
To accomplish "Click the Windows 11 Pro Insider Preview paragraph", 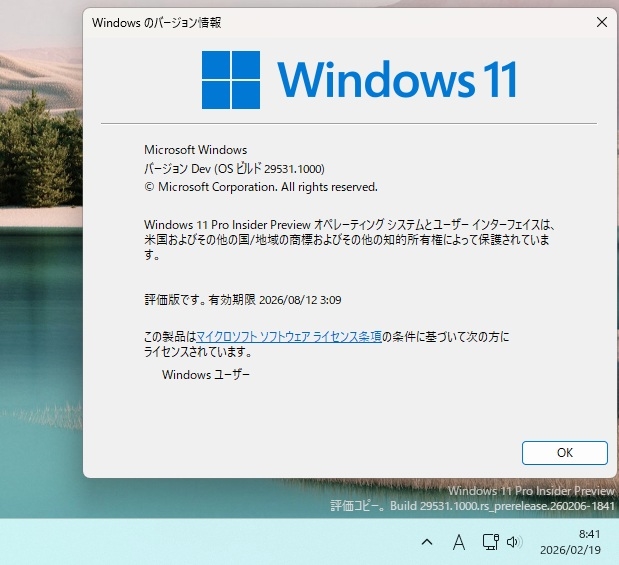I will [349, 240].
